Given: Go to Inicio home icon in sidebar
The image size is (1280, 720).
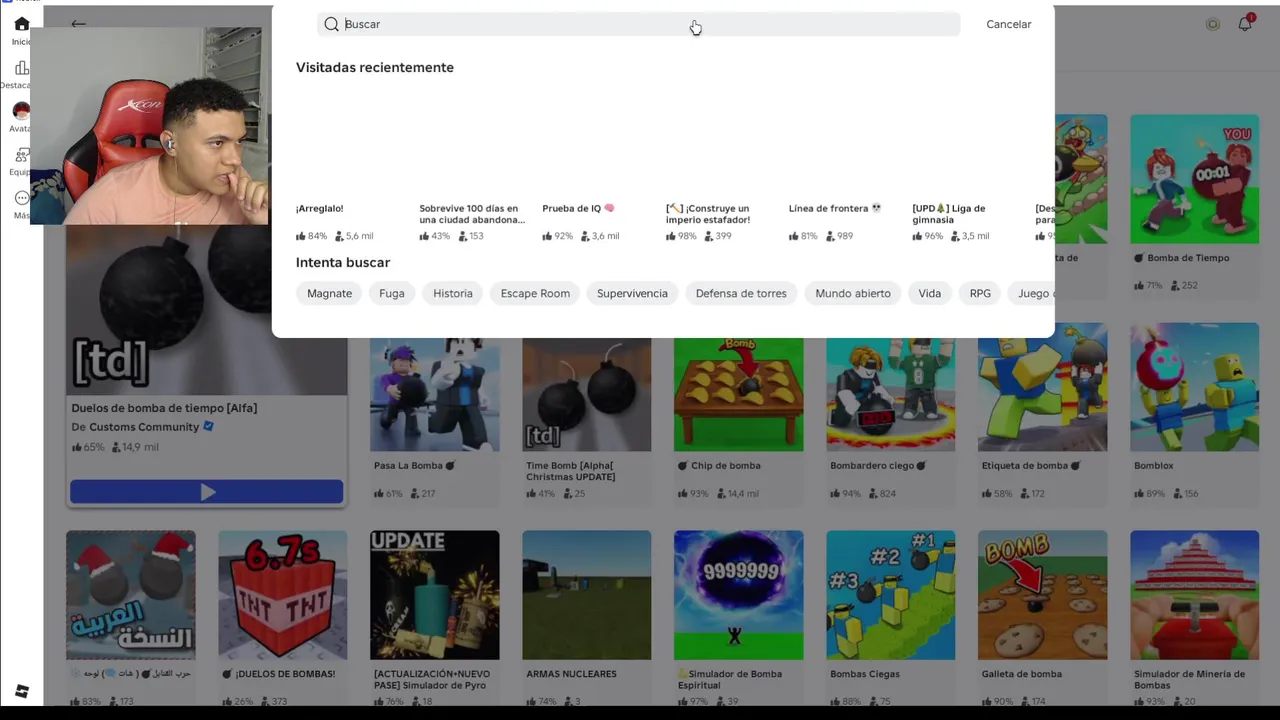Looking at the screenshot, I should pyautogui.click(x=21, y=25).
